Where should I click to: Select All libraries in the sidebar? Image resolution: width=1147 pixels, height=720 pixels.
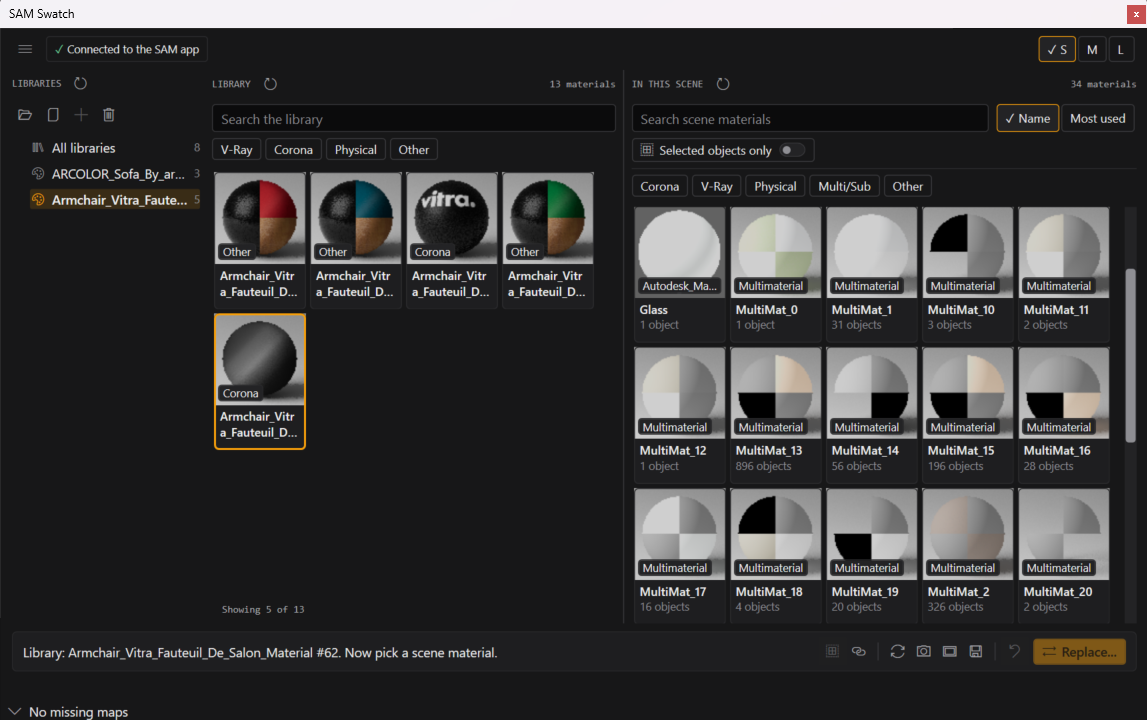tap(115, 148)
